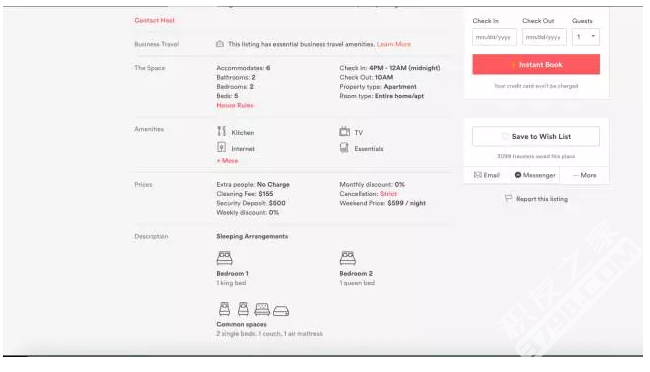Viewport: 650px width, 372px height.
Task: Click the Essentials amenity icon
Action: [x=344, y=147]
